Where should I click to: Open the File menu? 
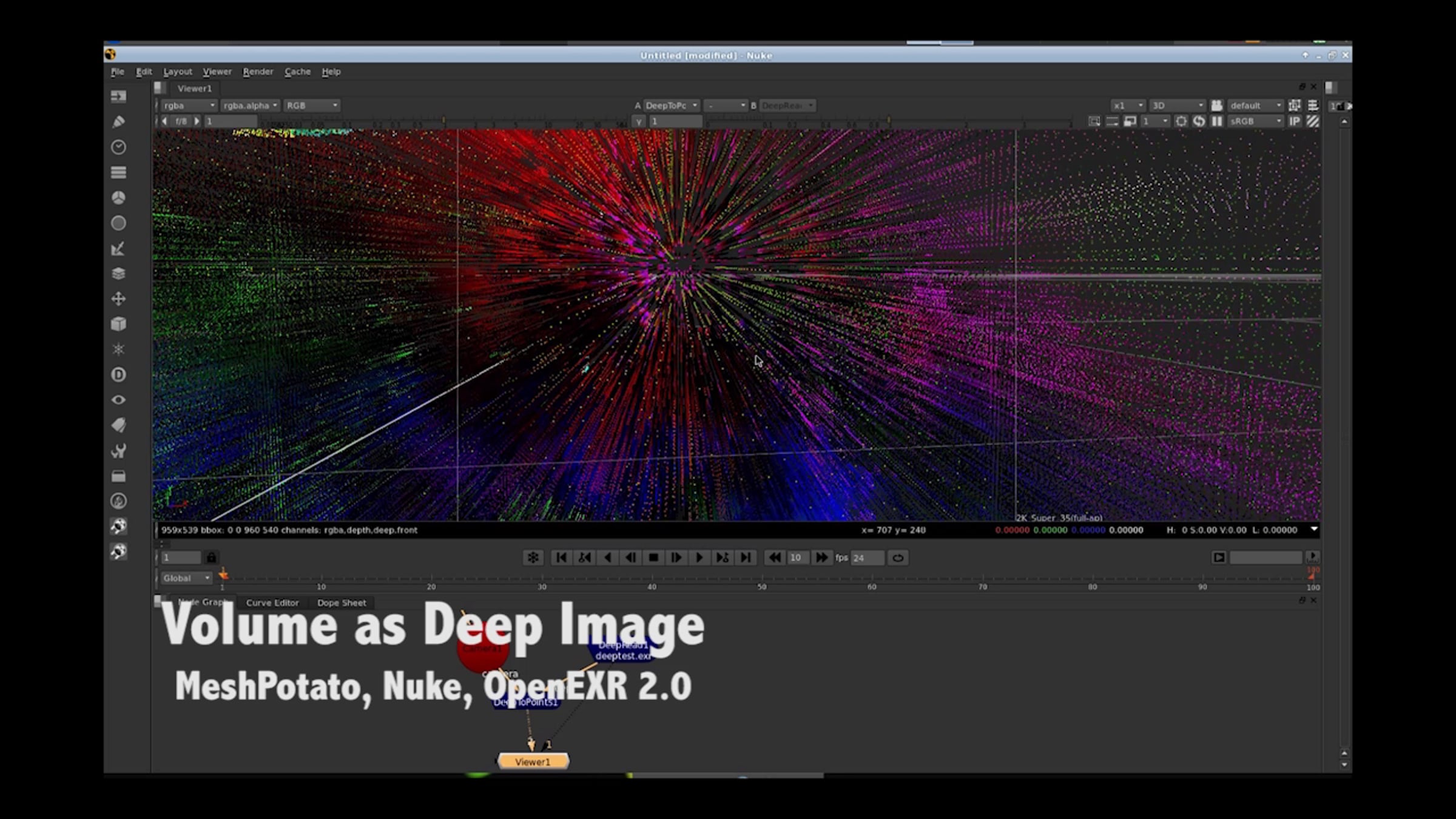click(x=117, y=72)
